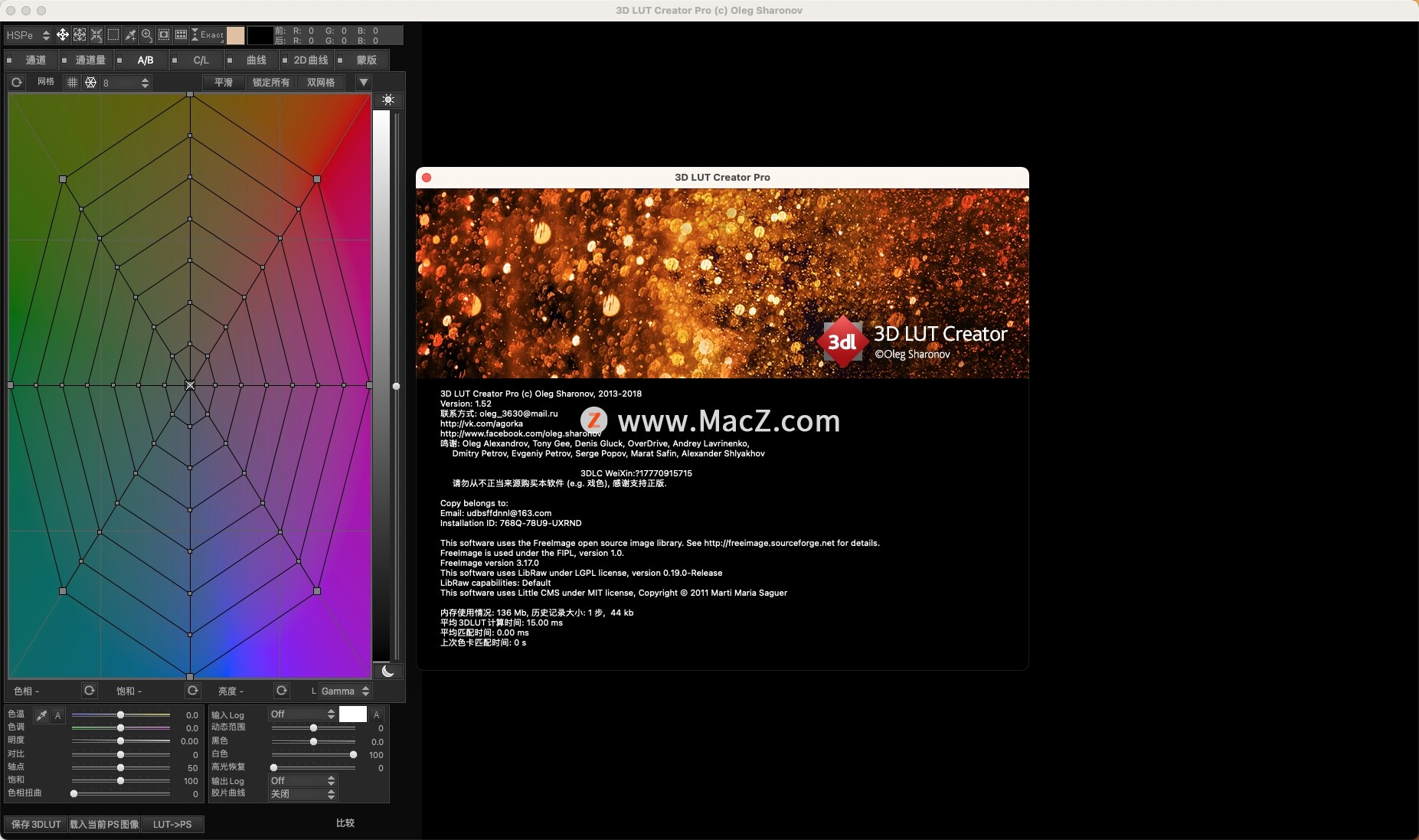Toggle the 通道 tab enable checkbox

pyautogui.click(x=9, y=60)
